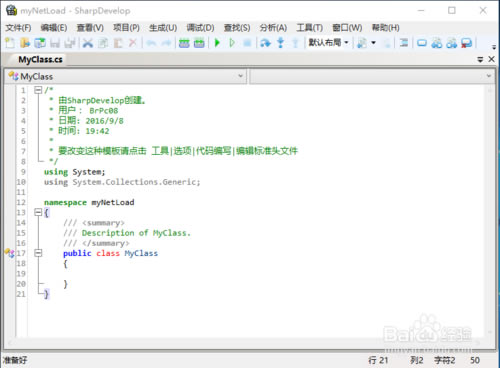Click the class icon in line 17 margin

[x=10, y=253]
